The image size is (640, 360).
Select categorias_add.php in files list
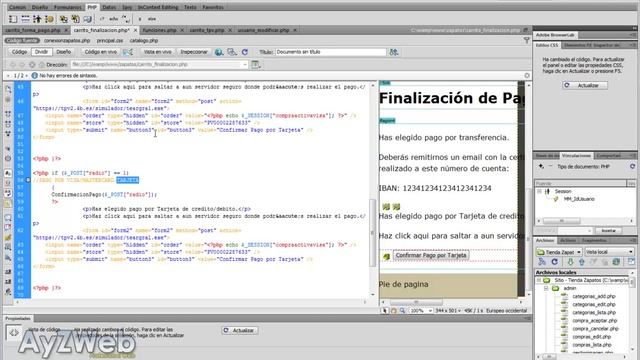[593, 296]
